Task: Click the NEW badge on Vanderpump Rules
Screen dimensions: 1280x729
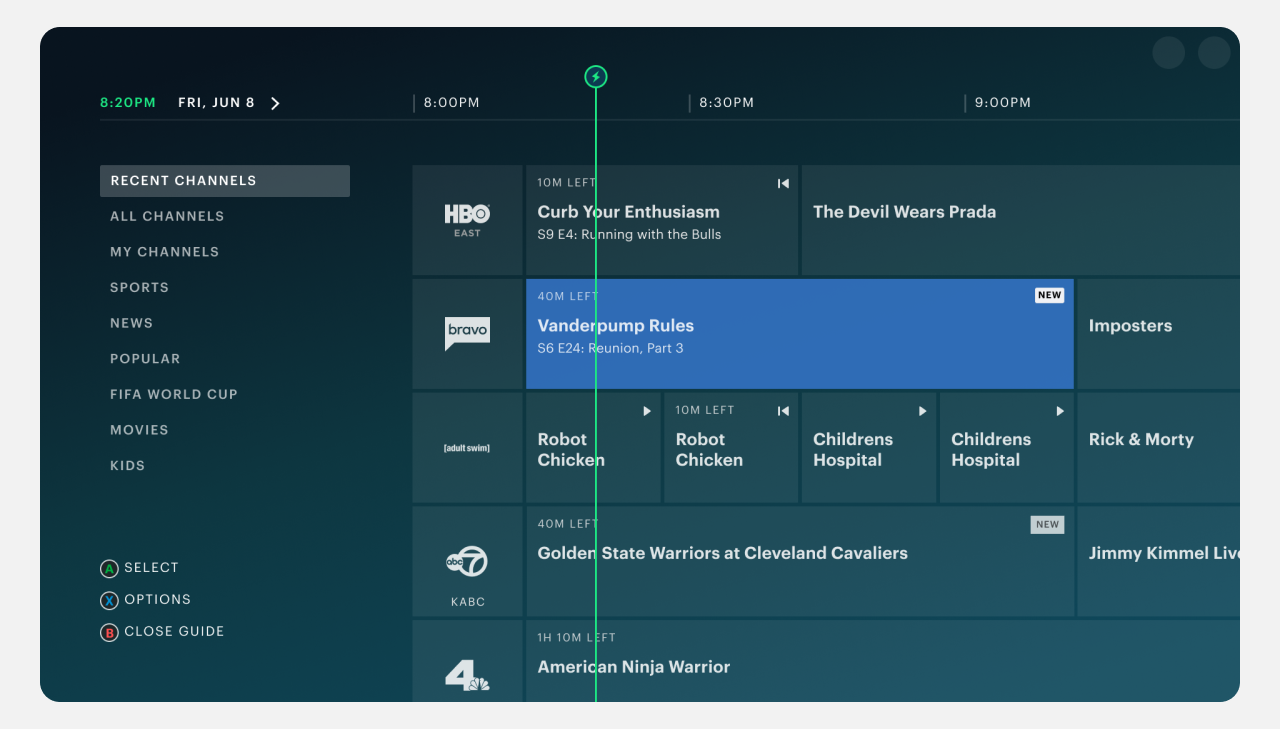Action: (1049, 296)
